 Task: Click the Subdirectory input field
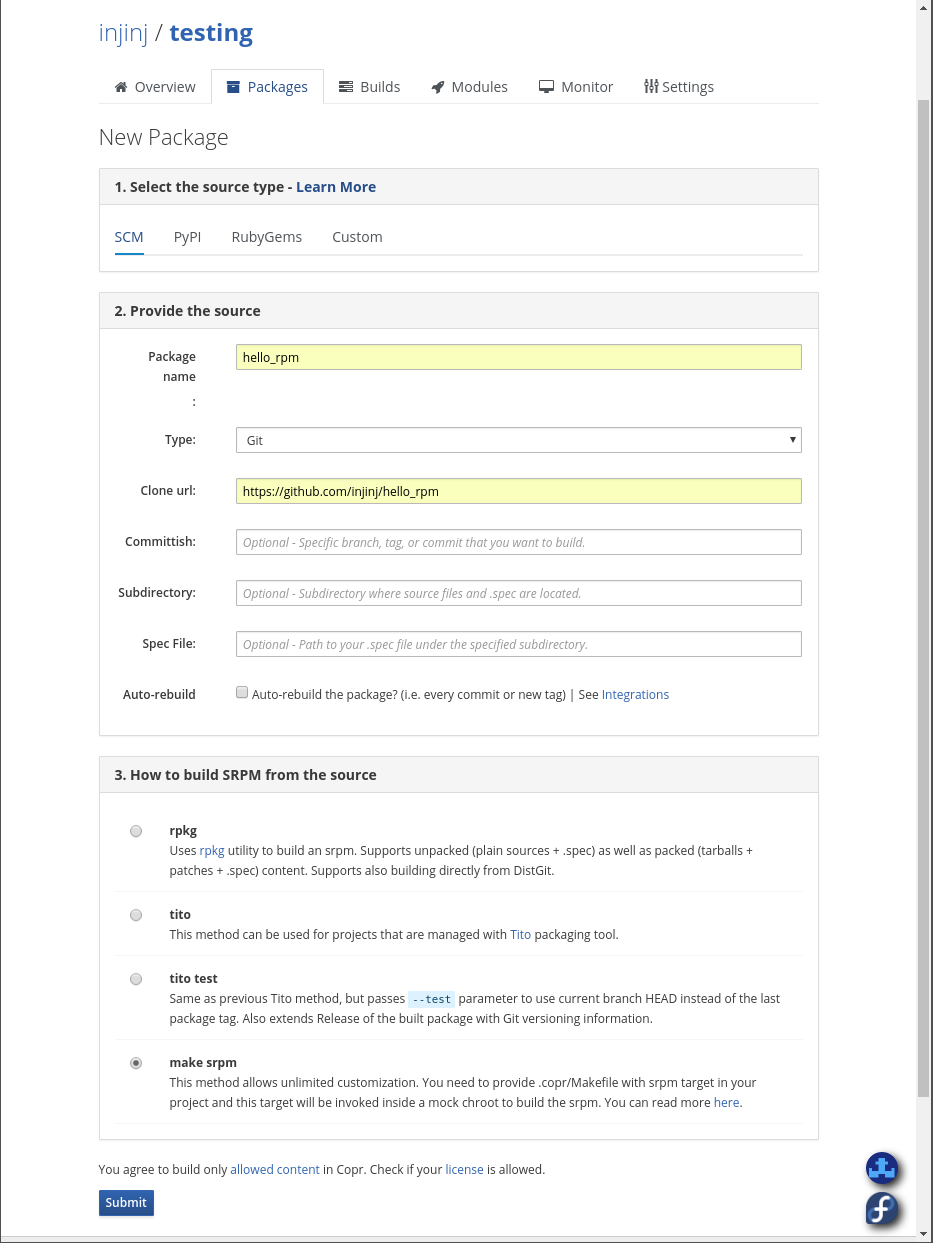click(x=519, y=593)
